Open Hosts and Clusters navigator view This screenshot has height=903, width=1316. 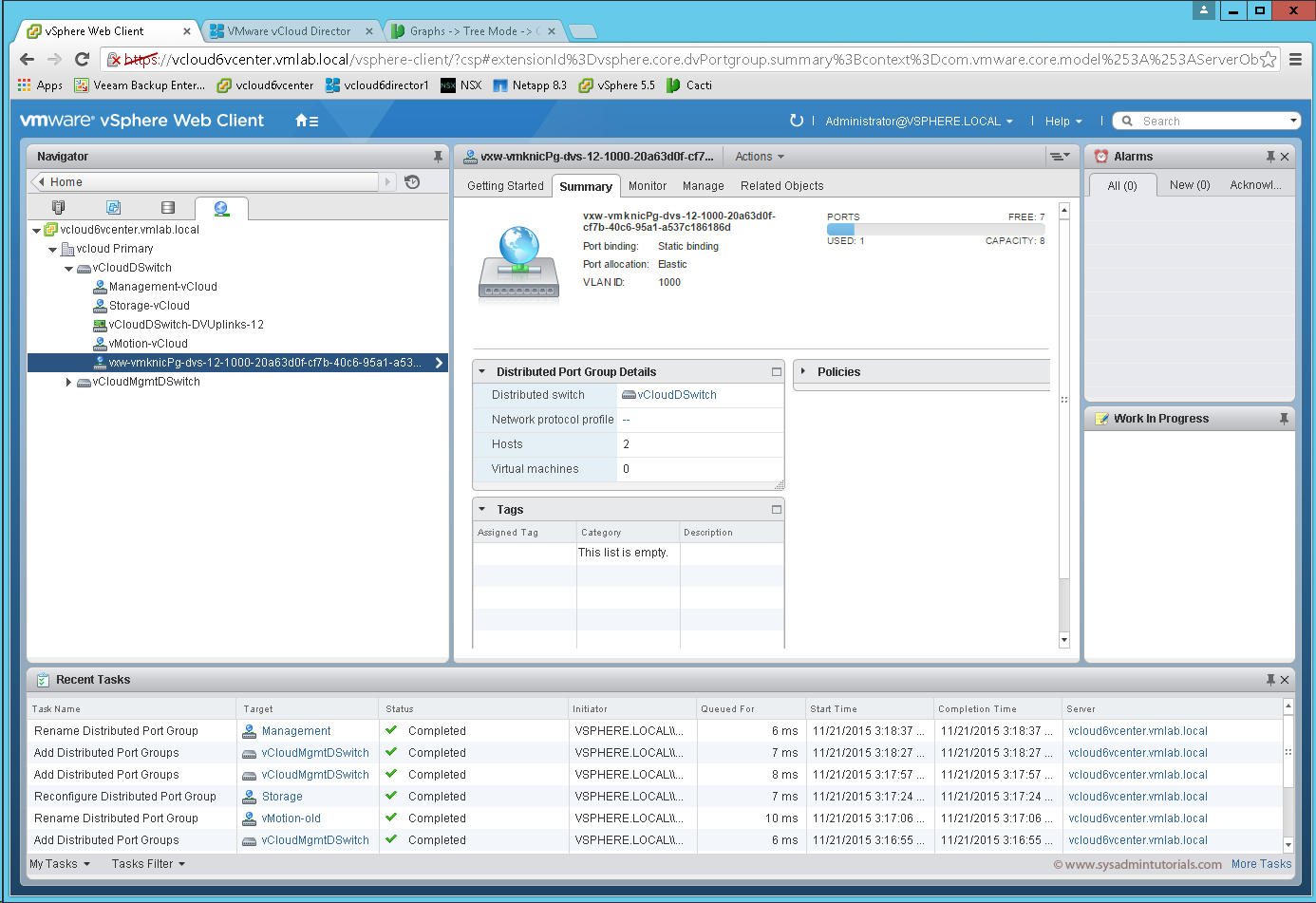point(59,207)
